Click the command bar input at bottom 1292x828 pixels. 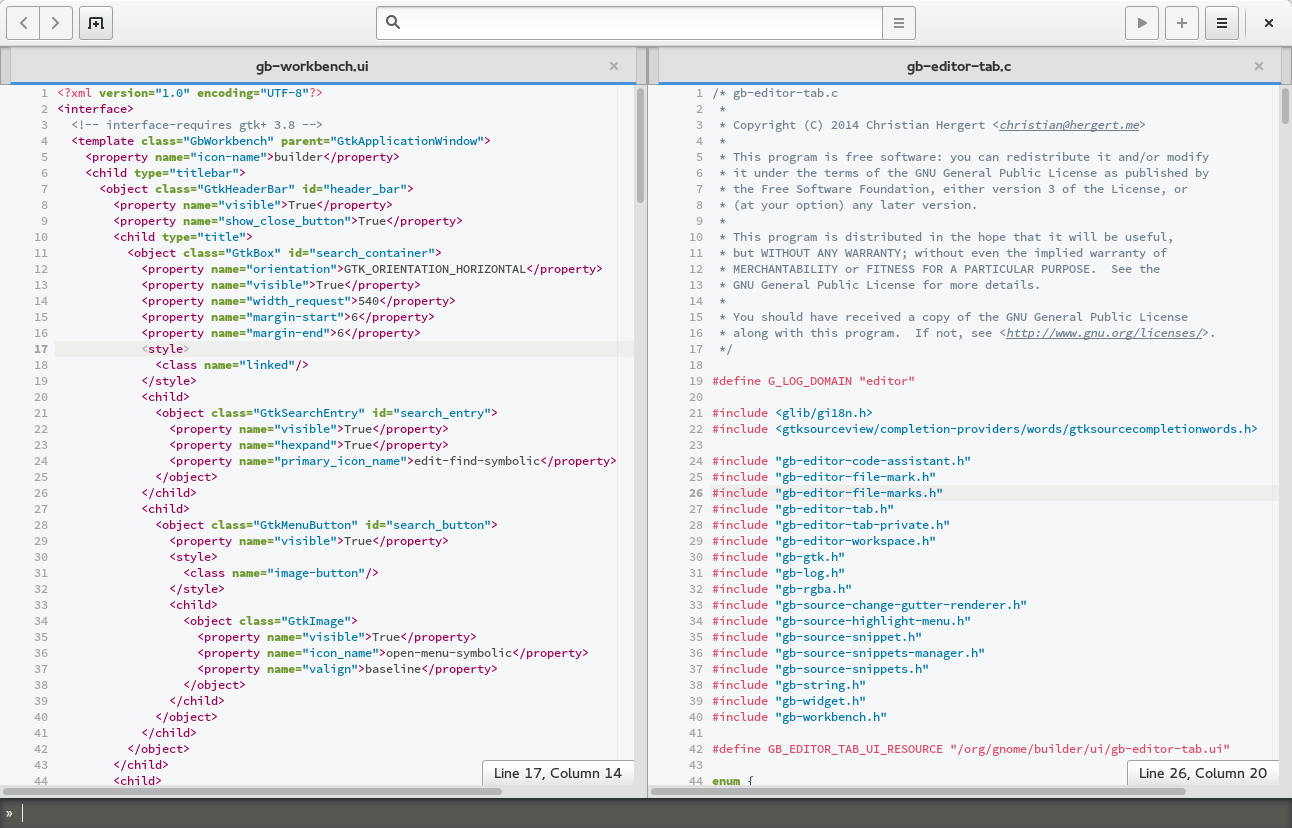coord(655,813)
